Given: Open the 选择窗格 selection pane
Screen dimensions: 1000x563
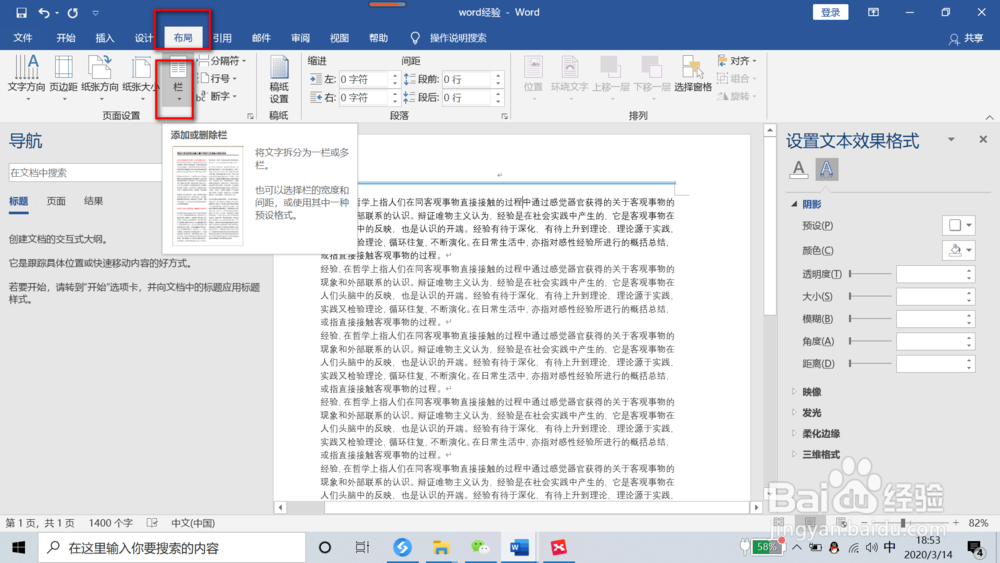Looking at the screenshot, I should point(693,74).
